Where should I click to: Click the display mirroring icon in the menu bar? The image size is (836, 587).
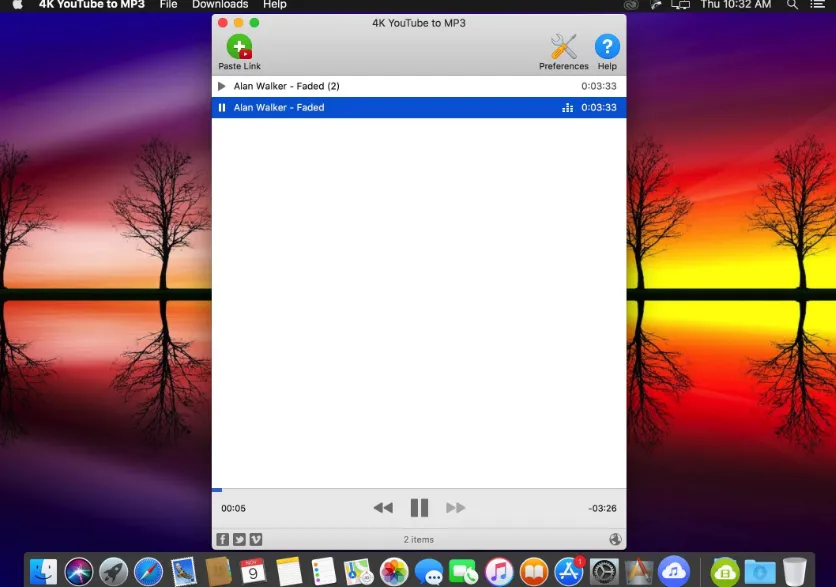680,5
